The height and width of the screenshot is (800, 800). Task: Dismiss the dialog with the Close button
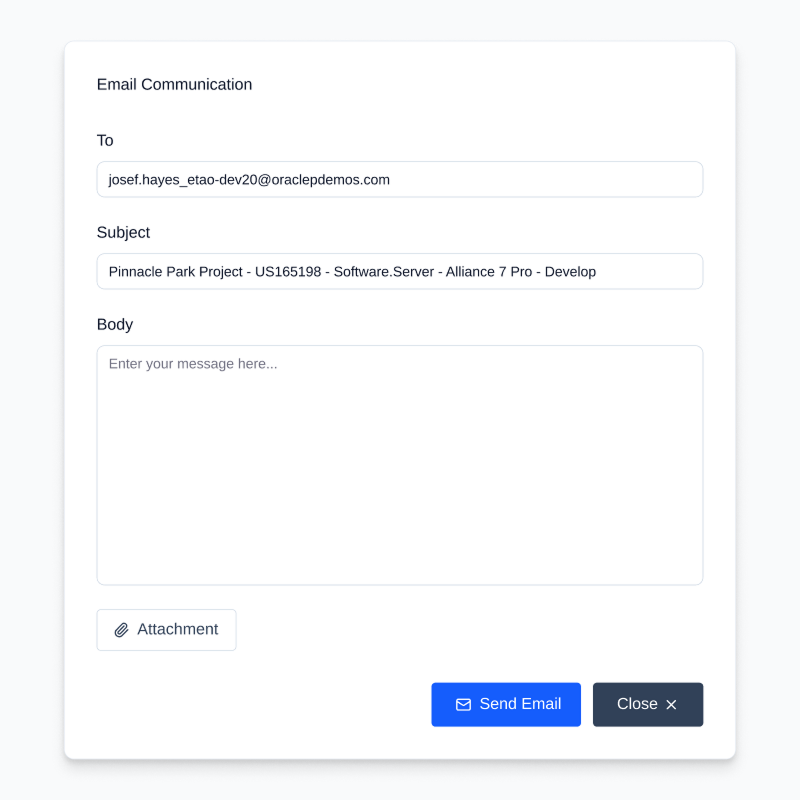[x=647, y=705]
